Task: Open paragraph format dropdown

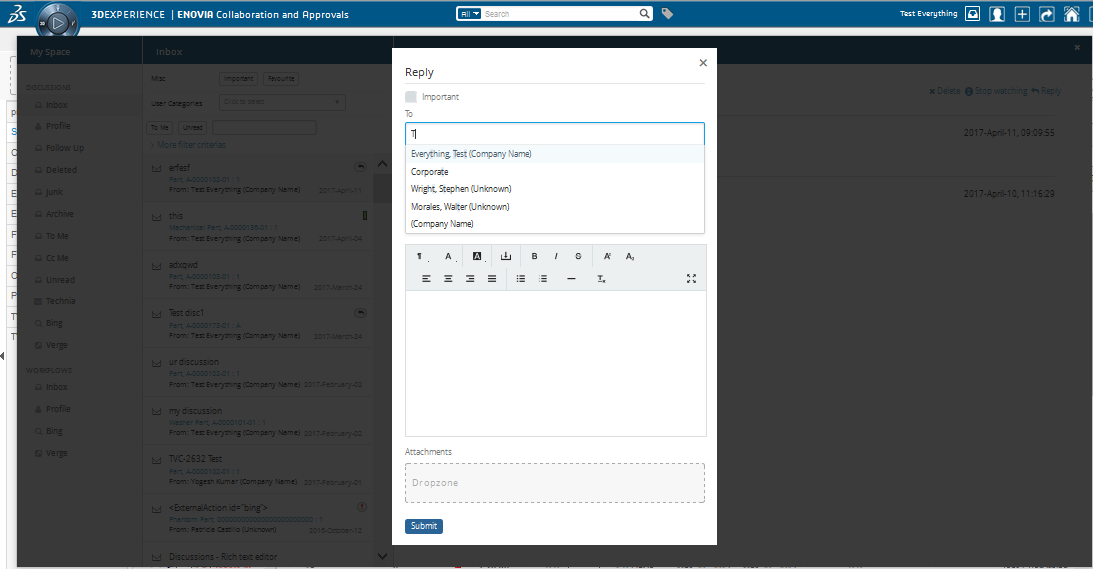Action: 421,257
